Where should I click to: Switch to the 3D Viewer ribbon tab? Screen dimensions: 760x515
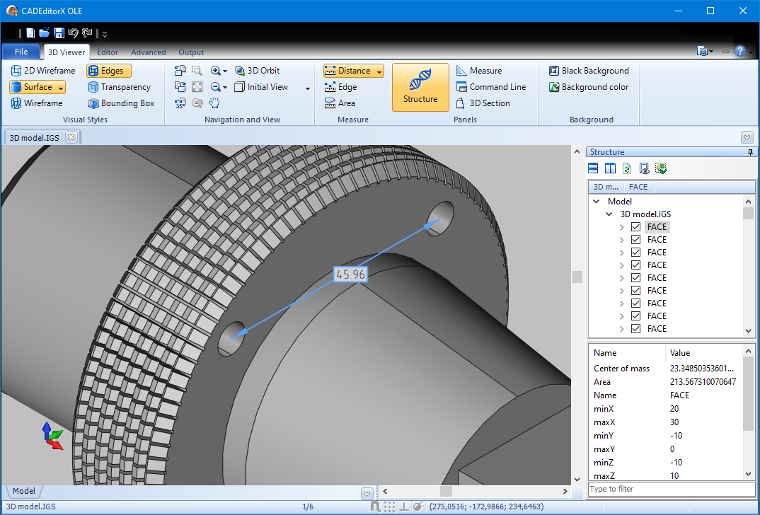click(66, 52)
